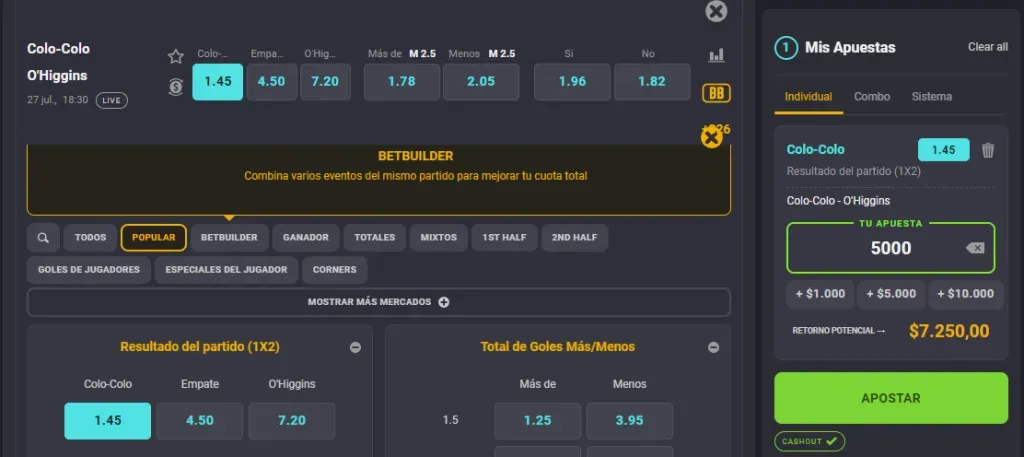Collapse the Resultado del partido (1X2) section
1024x457 pixels.
[355, 347]
